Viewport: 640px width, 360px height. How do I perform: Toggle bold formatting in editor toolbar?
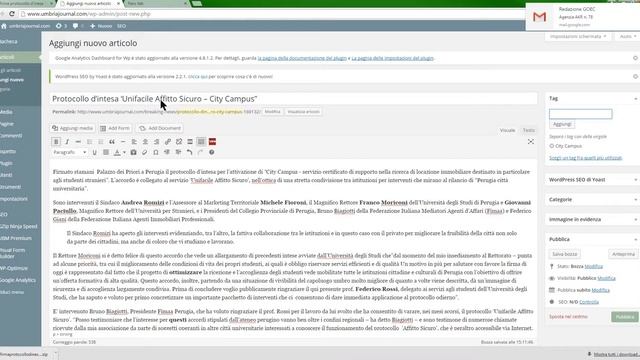(56, 142)
